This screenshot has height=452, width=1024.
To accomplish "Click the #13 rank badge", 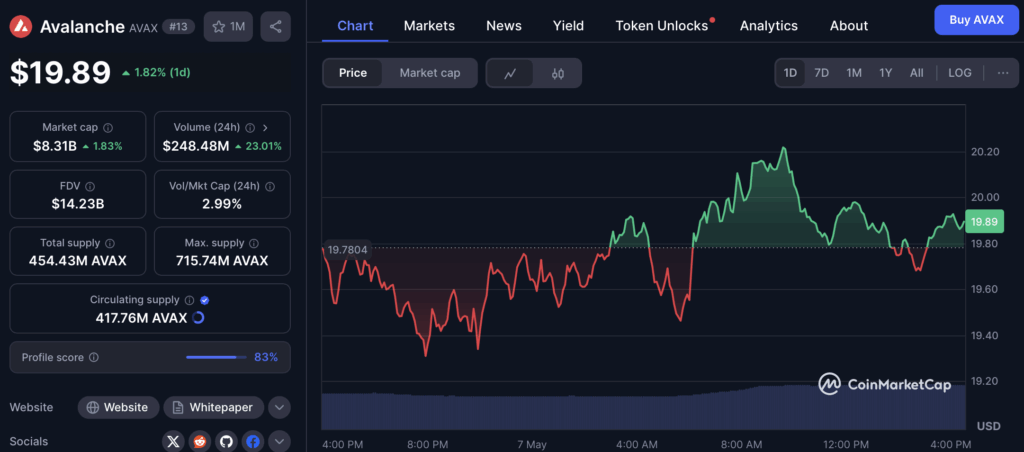I will [x=178, y=27].
